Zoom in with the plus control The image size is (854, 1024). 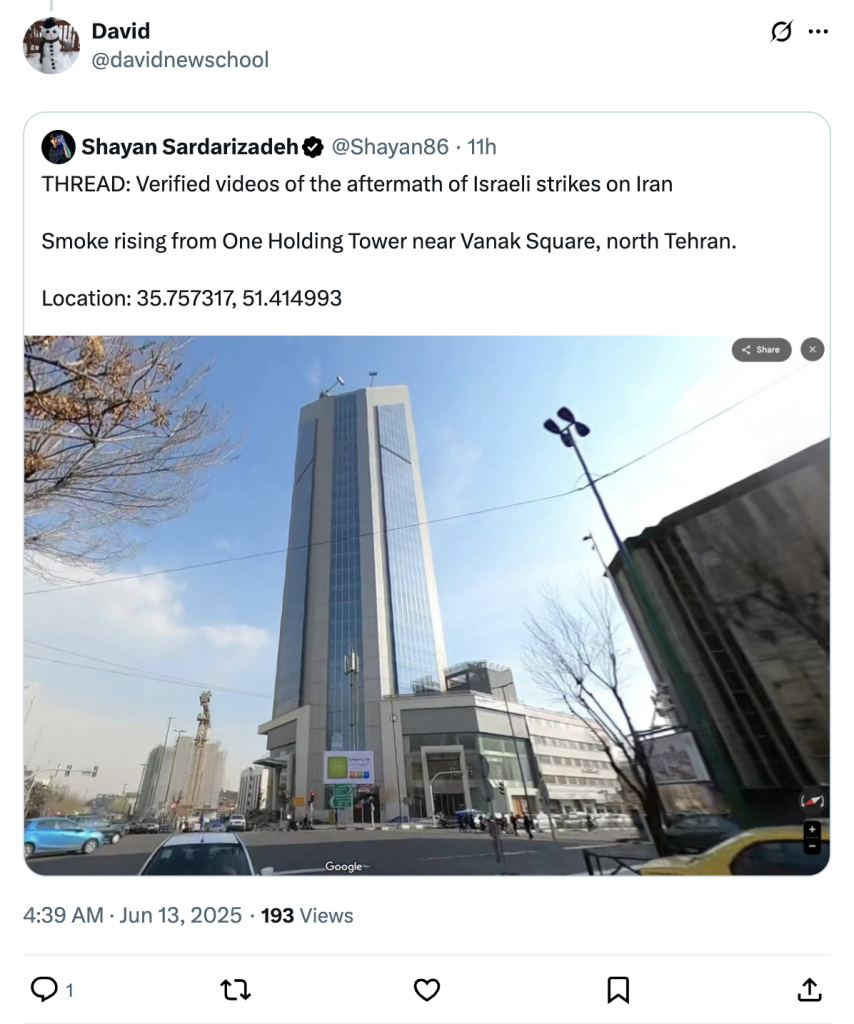[812, 829]
